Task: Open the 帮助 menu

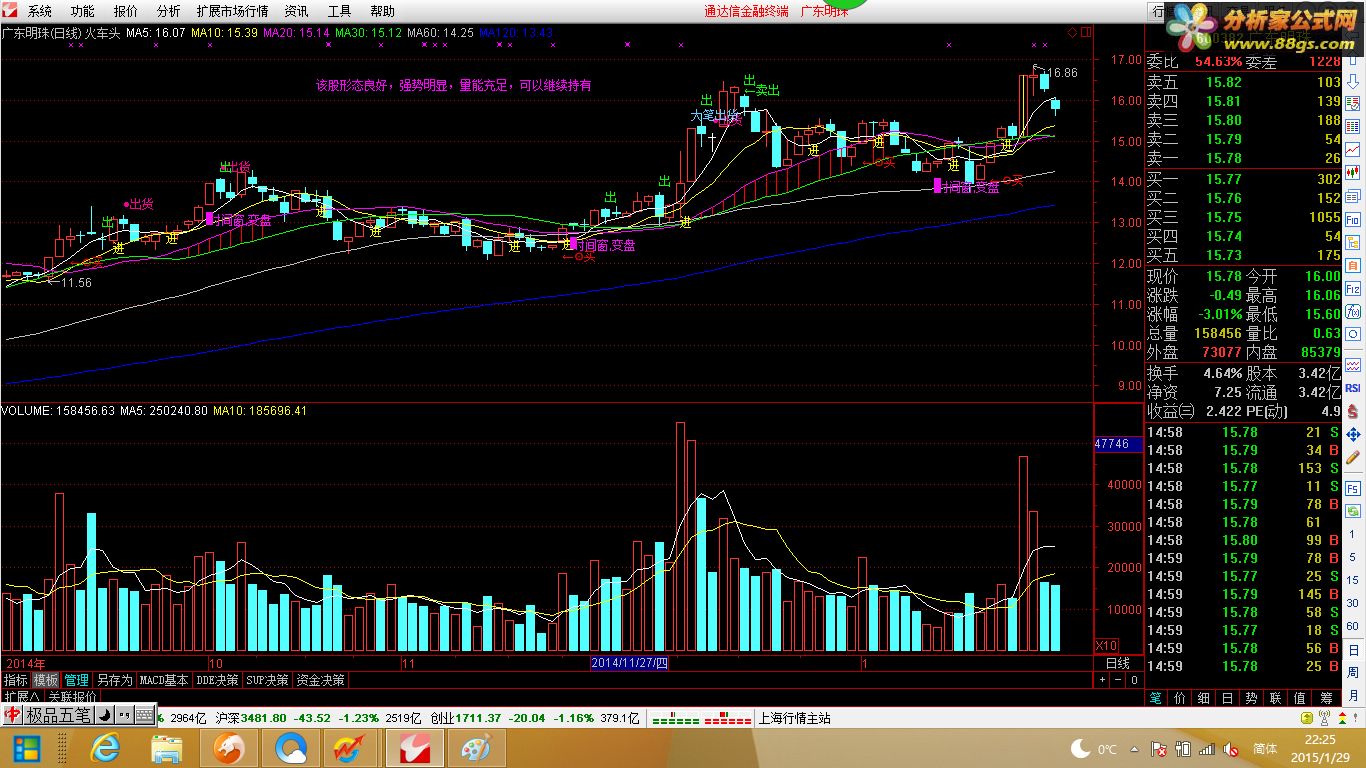Action: click(382, 11)
